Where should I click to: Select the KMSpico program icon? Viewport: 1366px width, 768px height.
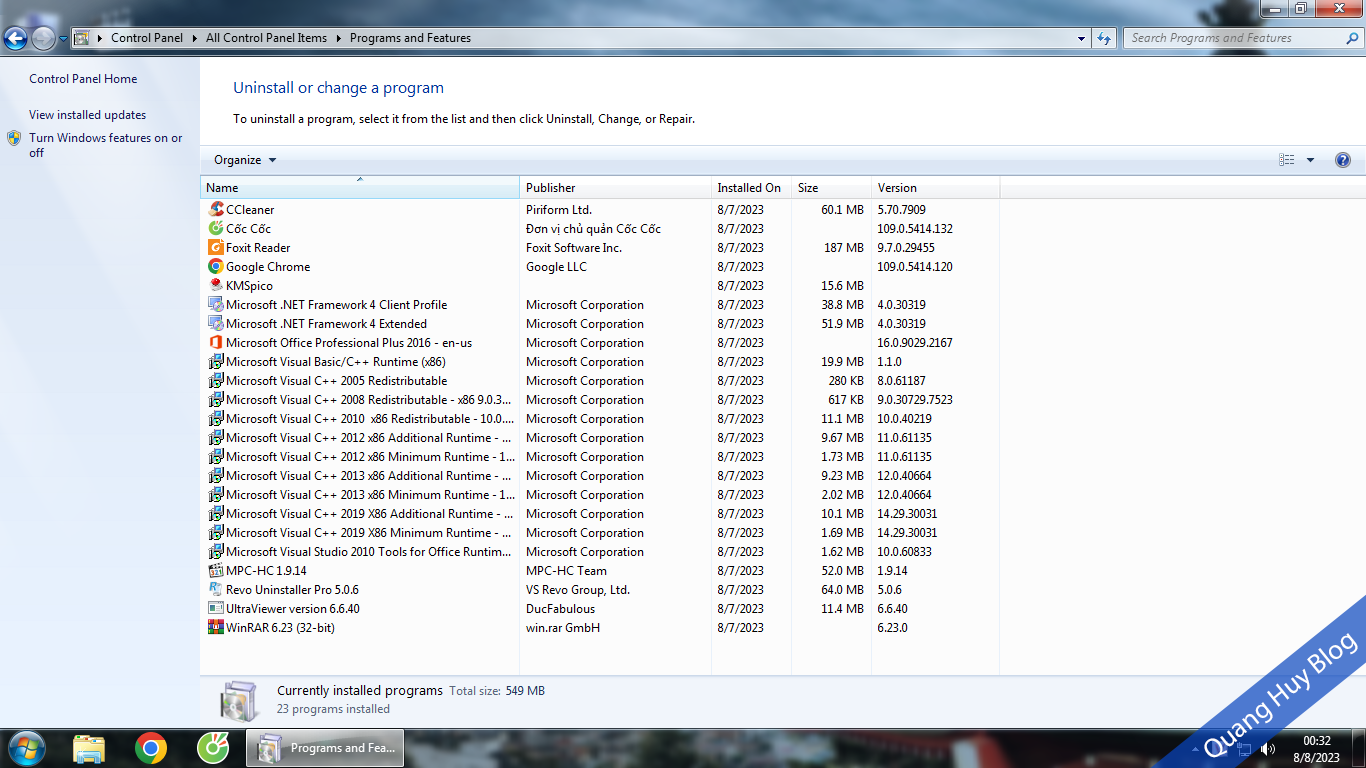(x=216, y=286)
